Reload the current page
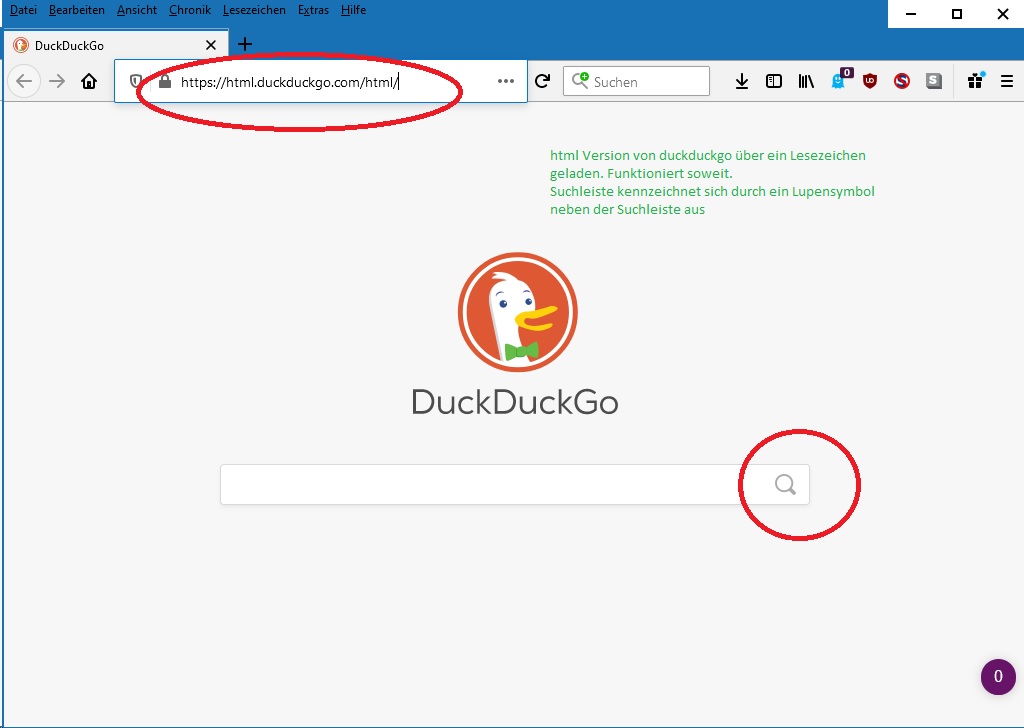Screen dimensions: 1024x728 (x=542, y=81)
